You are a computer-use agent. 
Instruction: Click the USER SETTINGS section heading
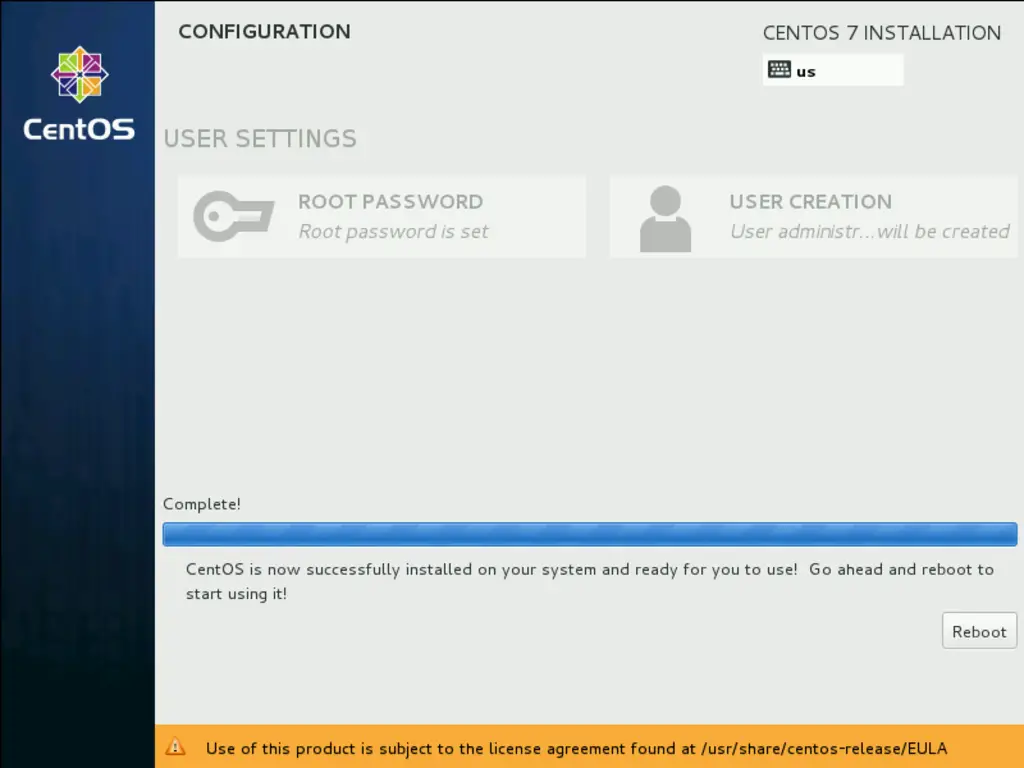[x=260, y=138]
